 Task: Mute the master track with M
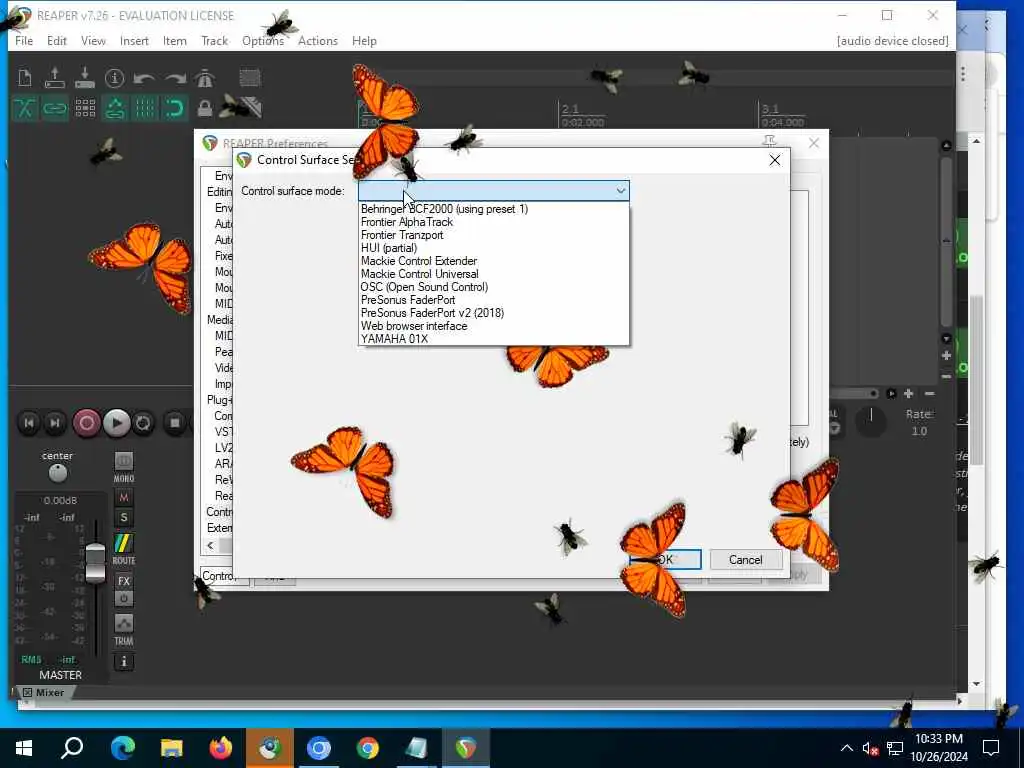point(123,498)
